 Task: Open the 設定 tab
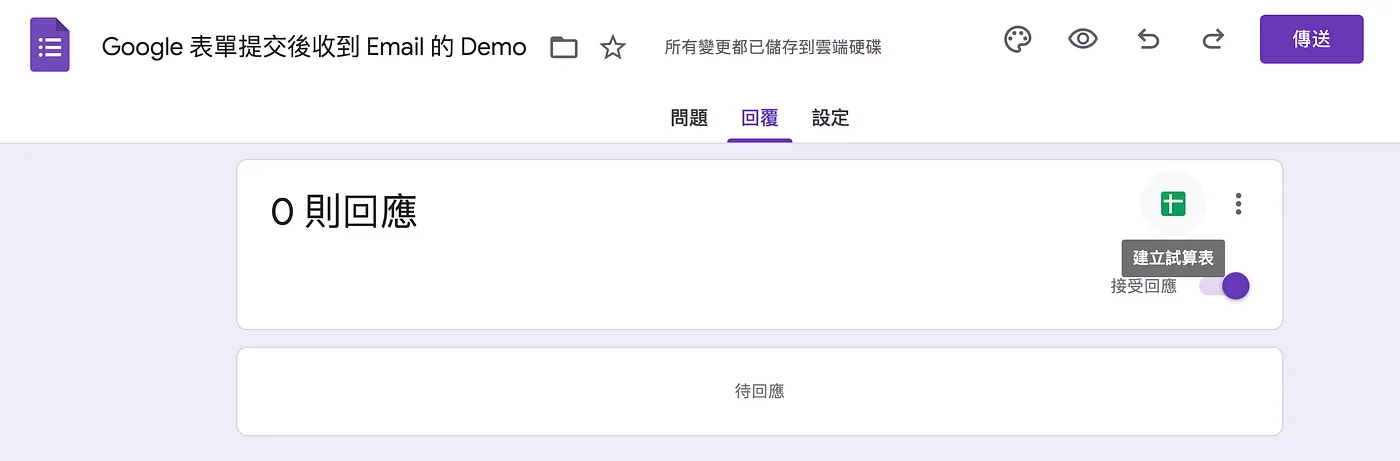830,118
